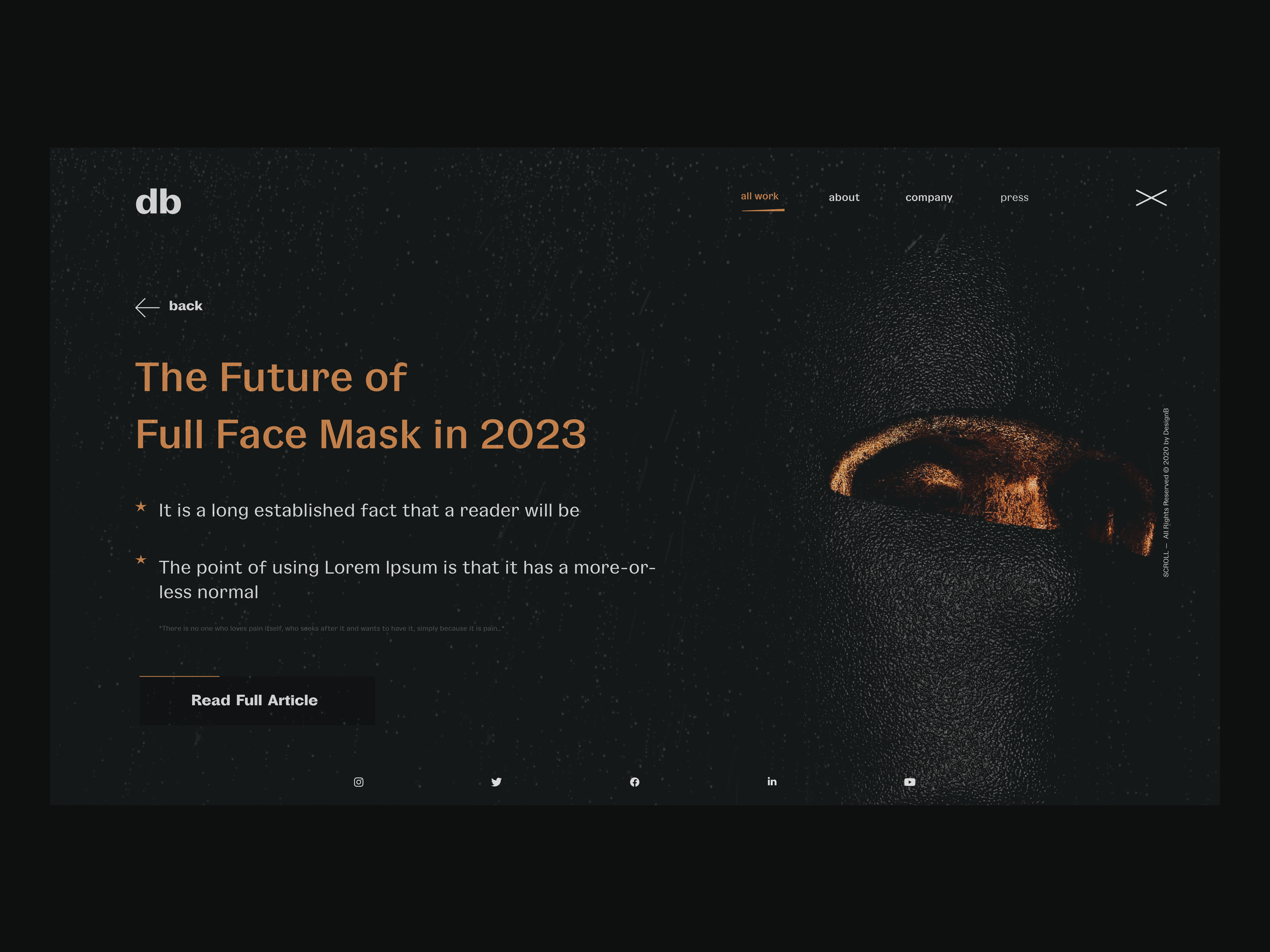Screen dimensions: 1270x952
Task: Open the Instagram social link icon
Action: (x=359, y=782)
